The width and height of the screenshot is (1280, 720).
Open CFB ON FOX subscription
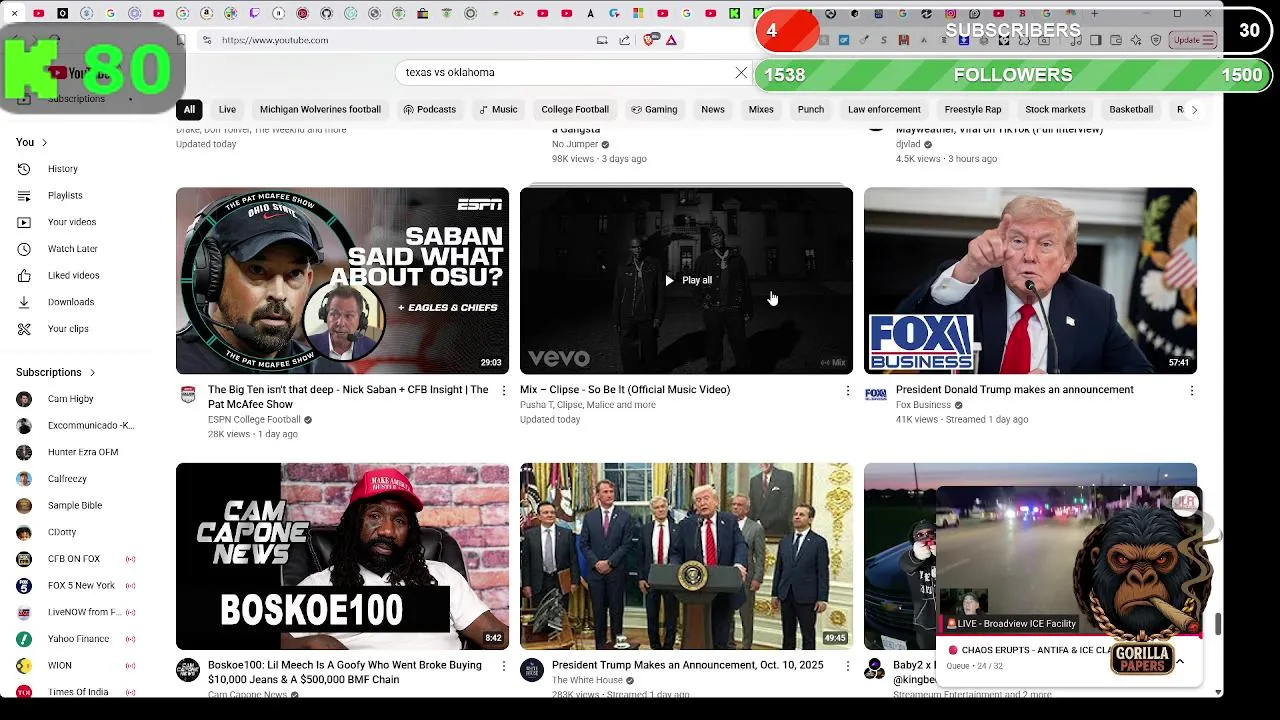[74, 559]
